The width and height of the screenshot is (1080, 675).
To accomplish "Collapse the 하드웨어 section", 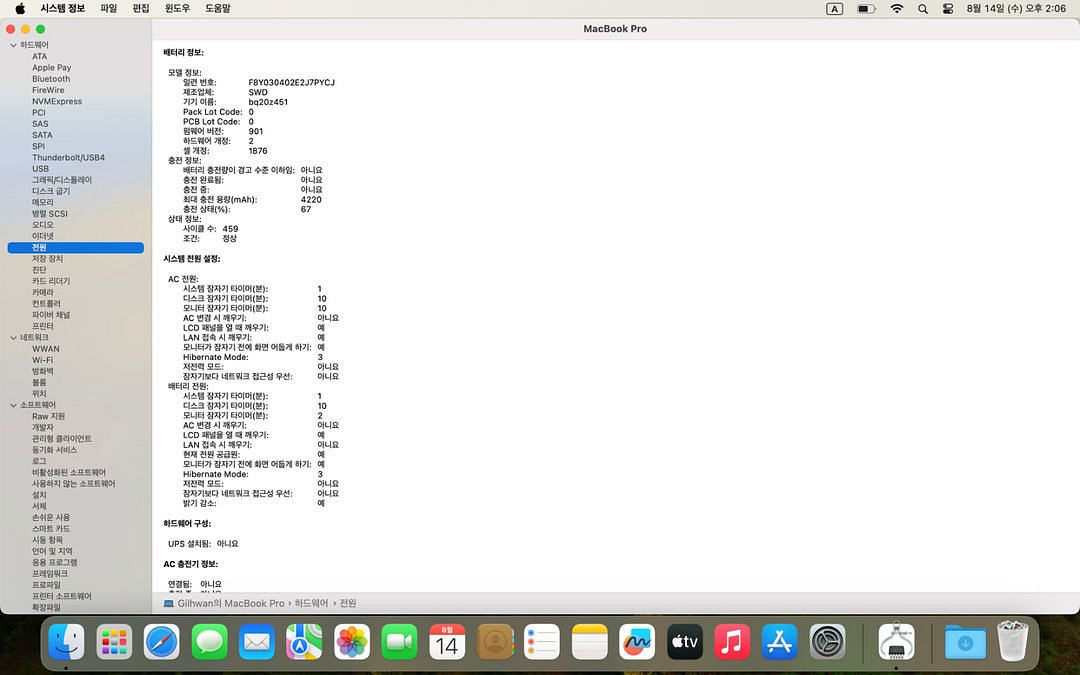I will pos(13,45).
